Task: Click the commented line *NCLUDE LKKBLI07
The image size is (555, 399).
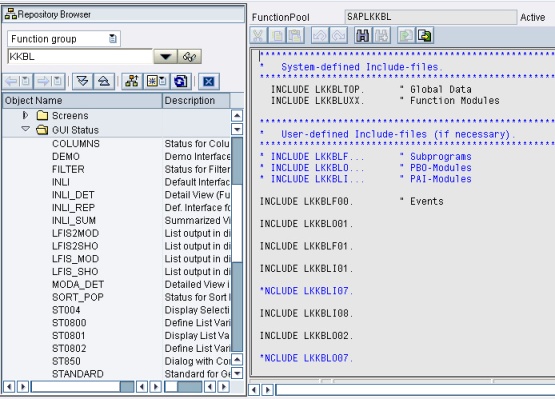Action: [x=306, y=291]
